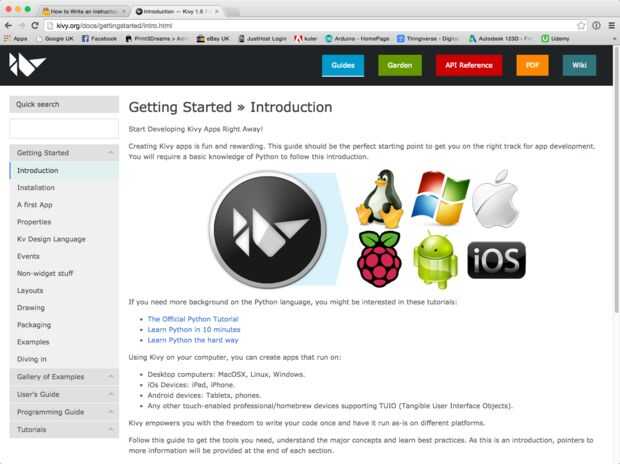Screen dimensions: 620x464
Task: Open a new browser tab
Action: point(233,12)
